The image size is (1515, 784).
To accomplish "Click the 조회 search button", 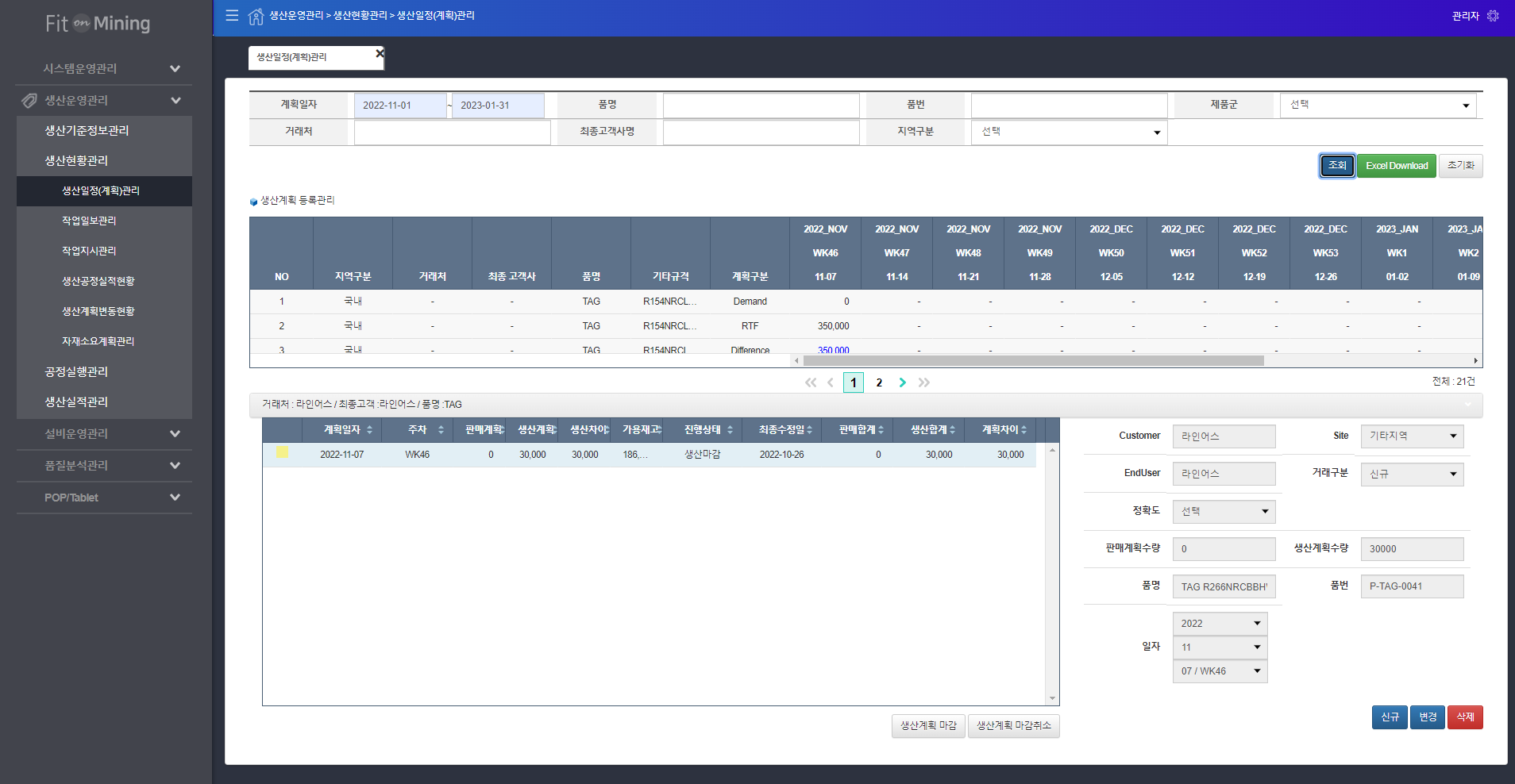I will pyautogui.click(x=1337, y=166).
